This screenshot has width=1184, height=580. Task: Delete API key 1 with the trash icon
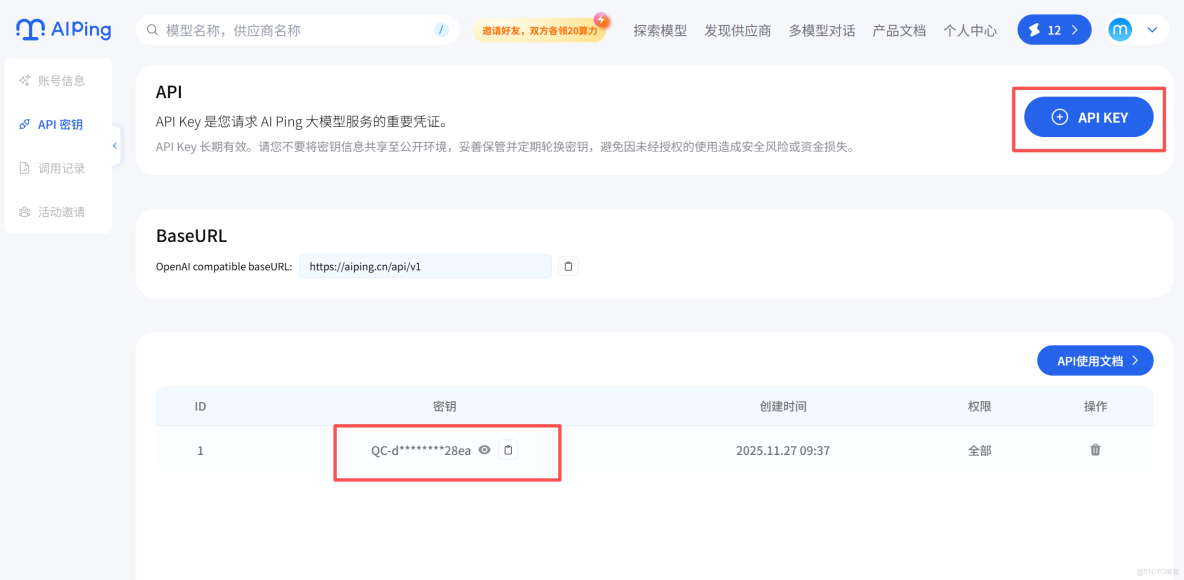click(1095, 450)
